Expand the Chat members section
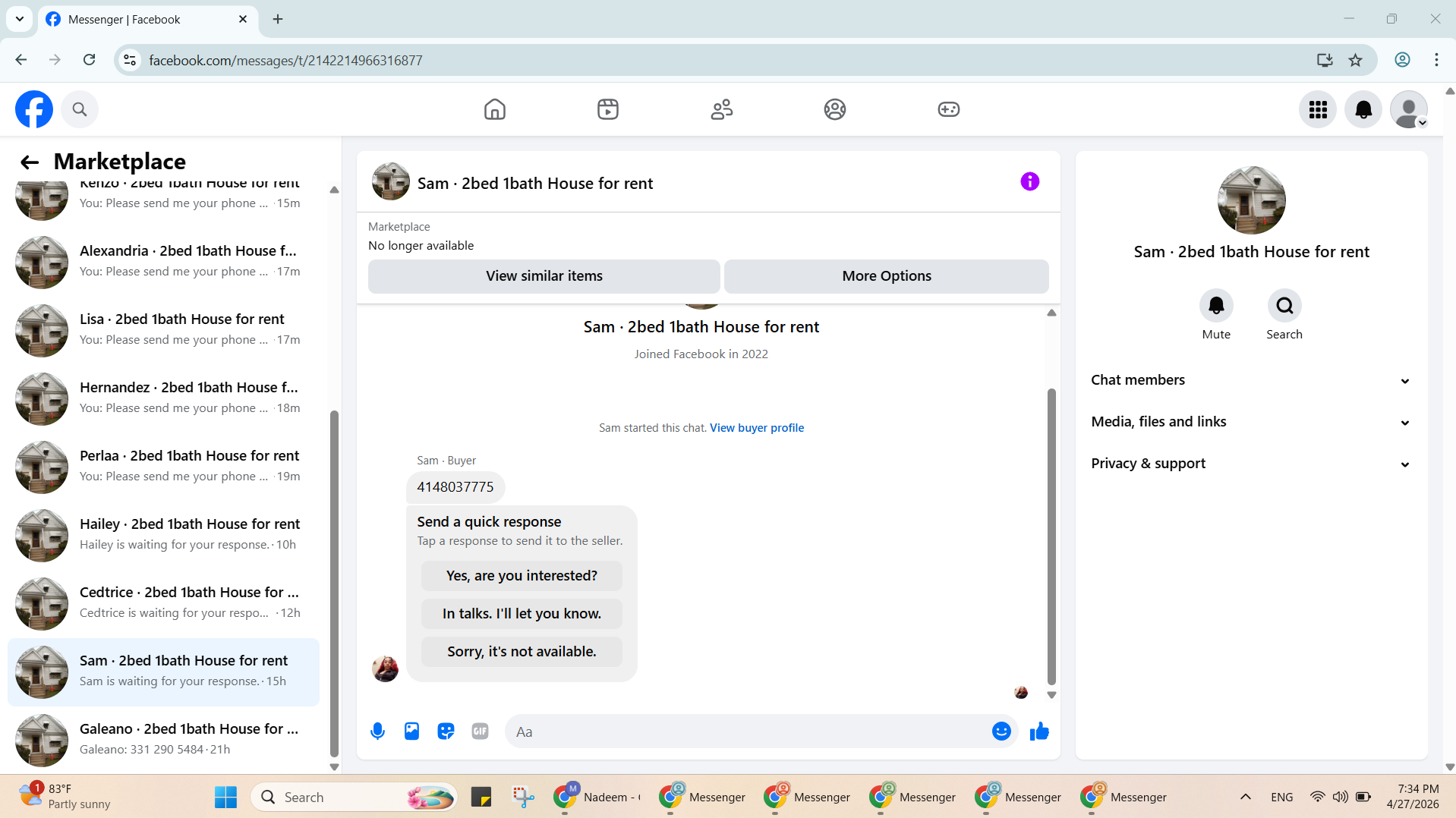The height and width of the screenshot is (818, 1456). [x=1251, y=380]
